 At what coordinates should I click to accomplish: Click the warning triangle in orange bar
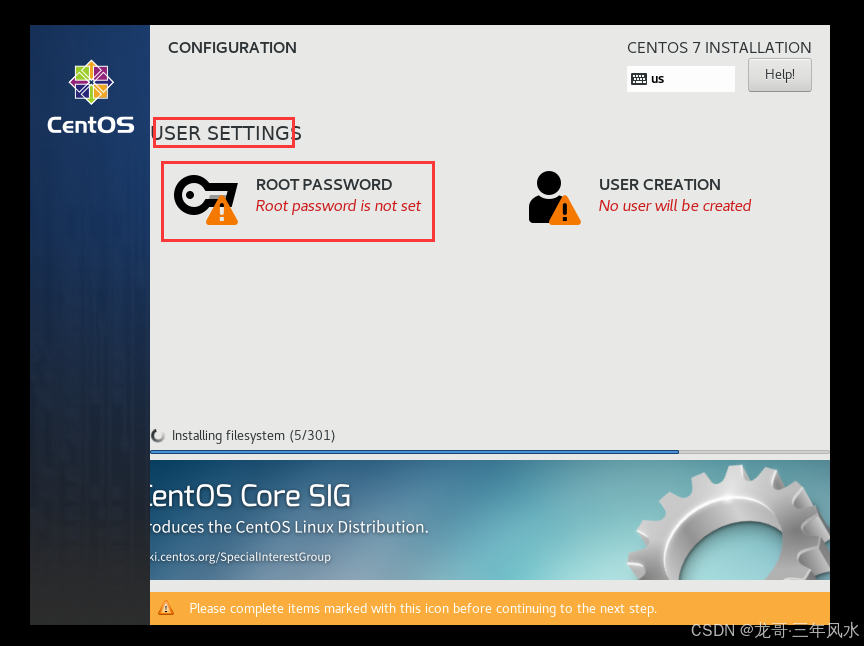click(x=166, y=609)
